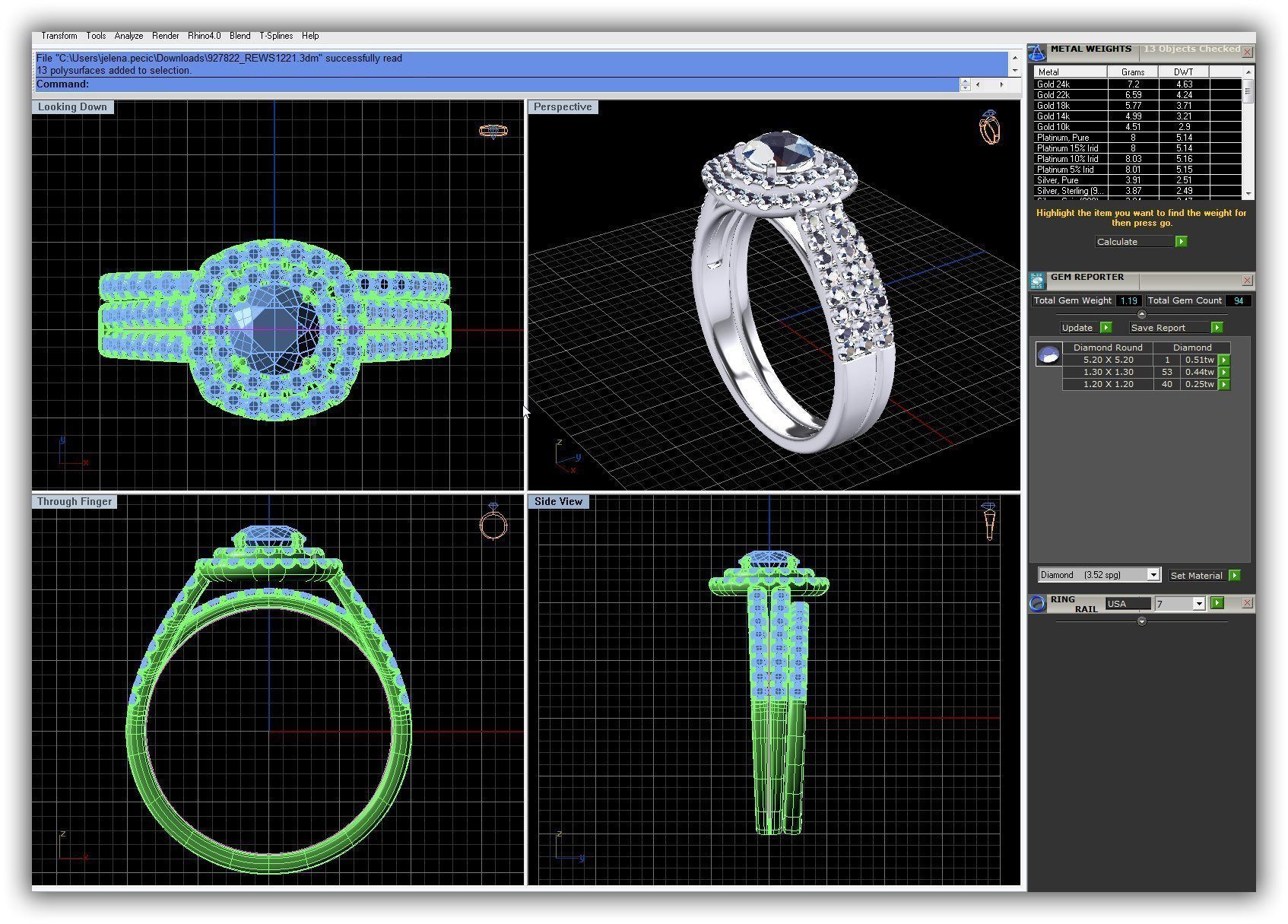1288x924 pixels.
Task: Open the Calculate option dropdown
Action: coord(1134,241)
